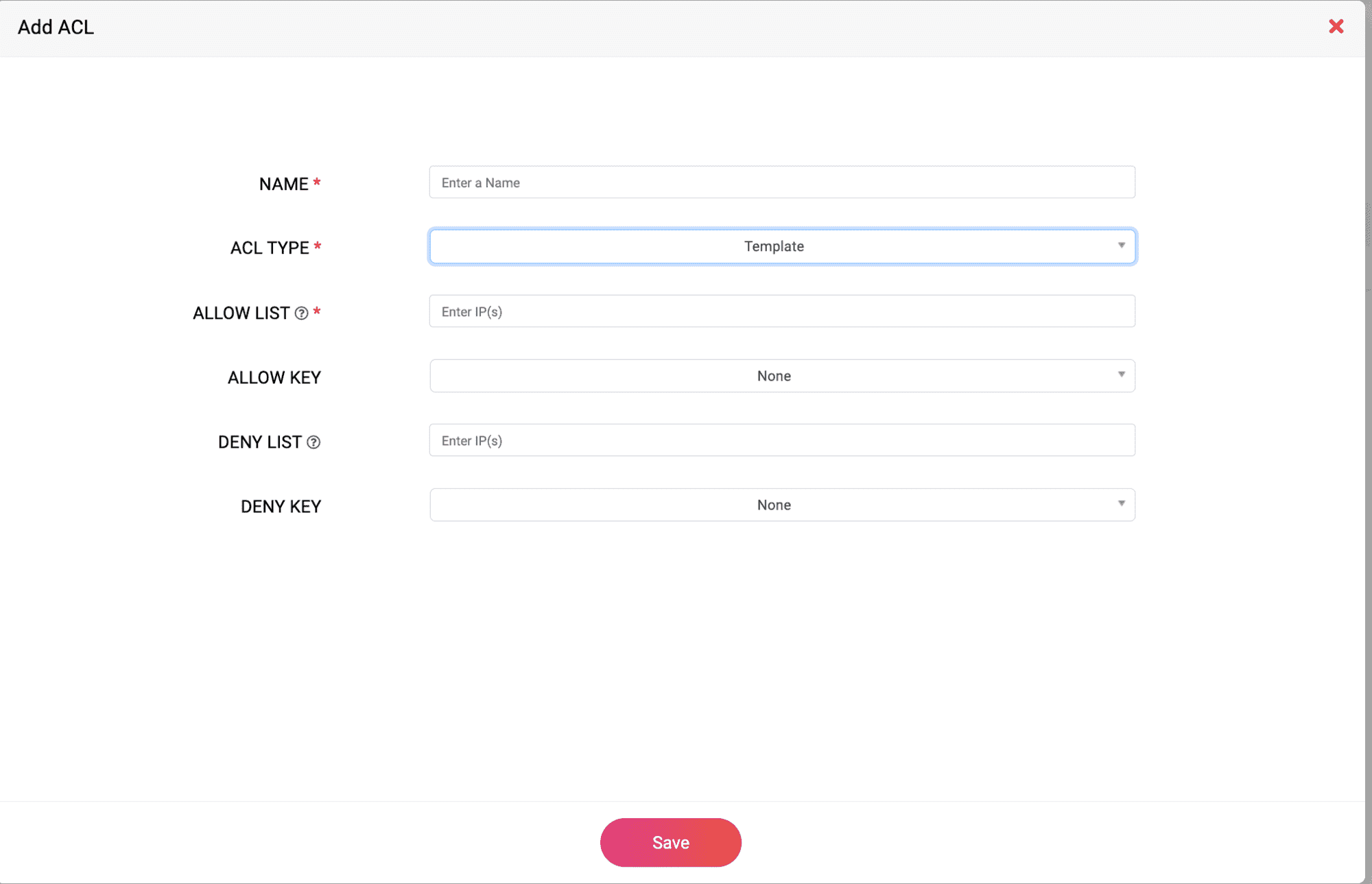The height and width of the screenshot is (884, 1372).
Task: Click the red close X icon
Action: click(x=1336, y=26)
